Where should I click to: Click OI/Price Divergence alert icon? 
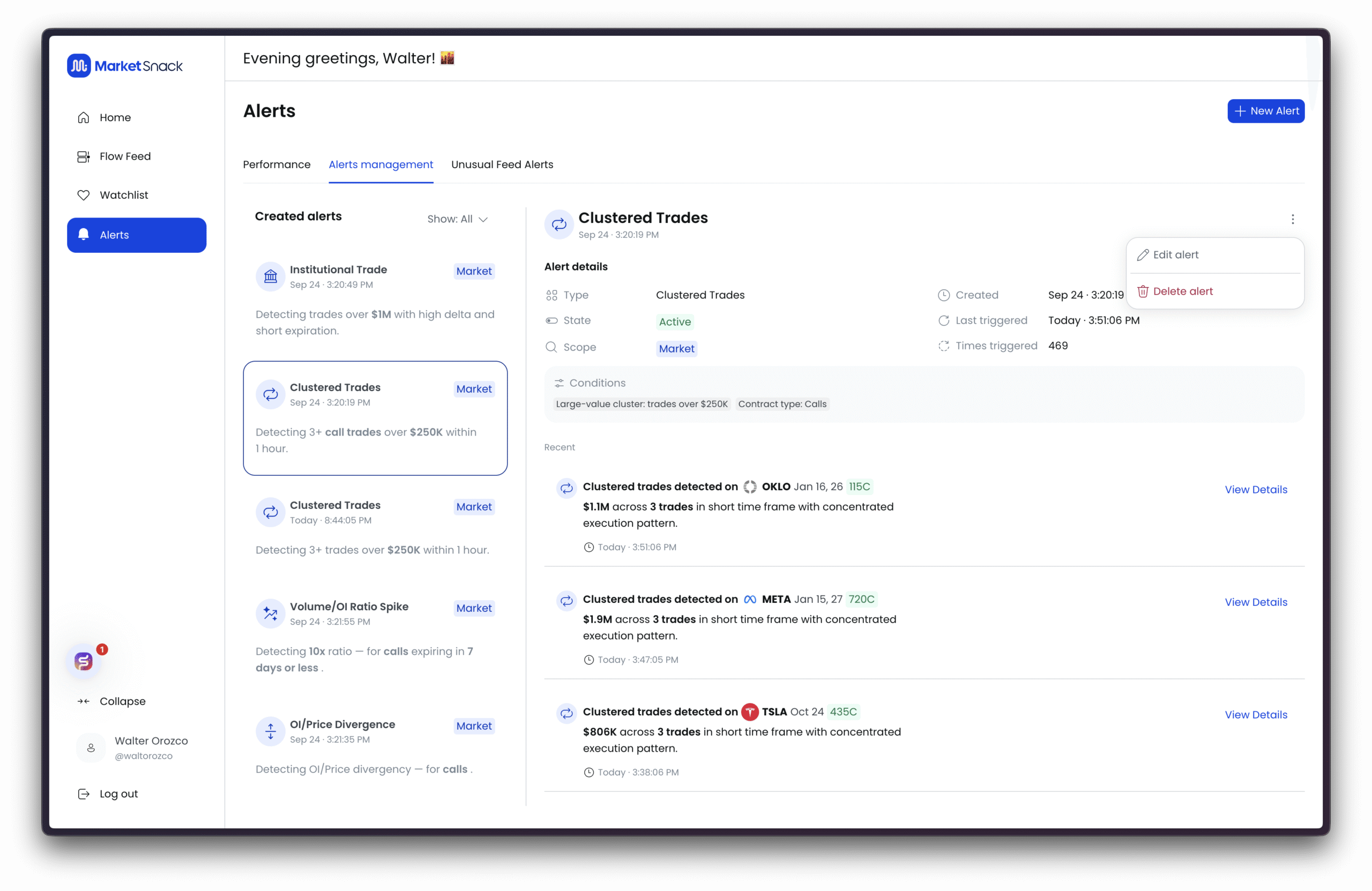tap(270, 731)
